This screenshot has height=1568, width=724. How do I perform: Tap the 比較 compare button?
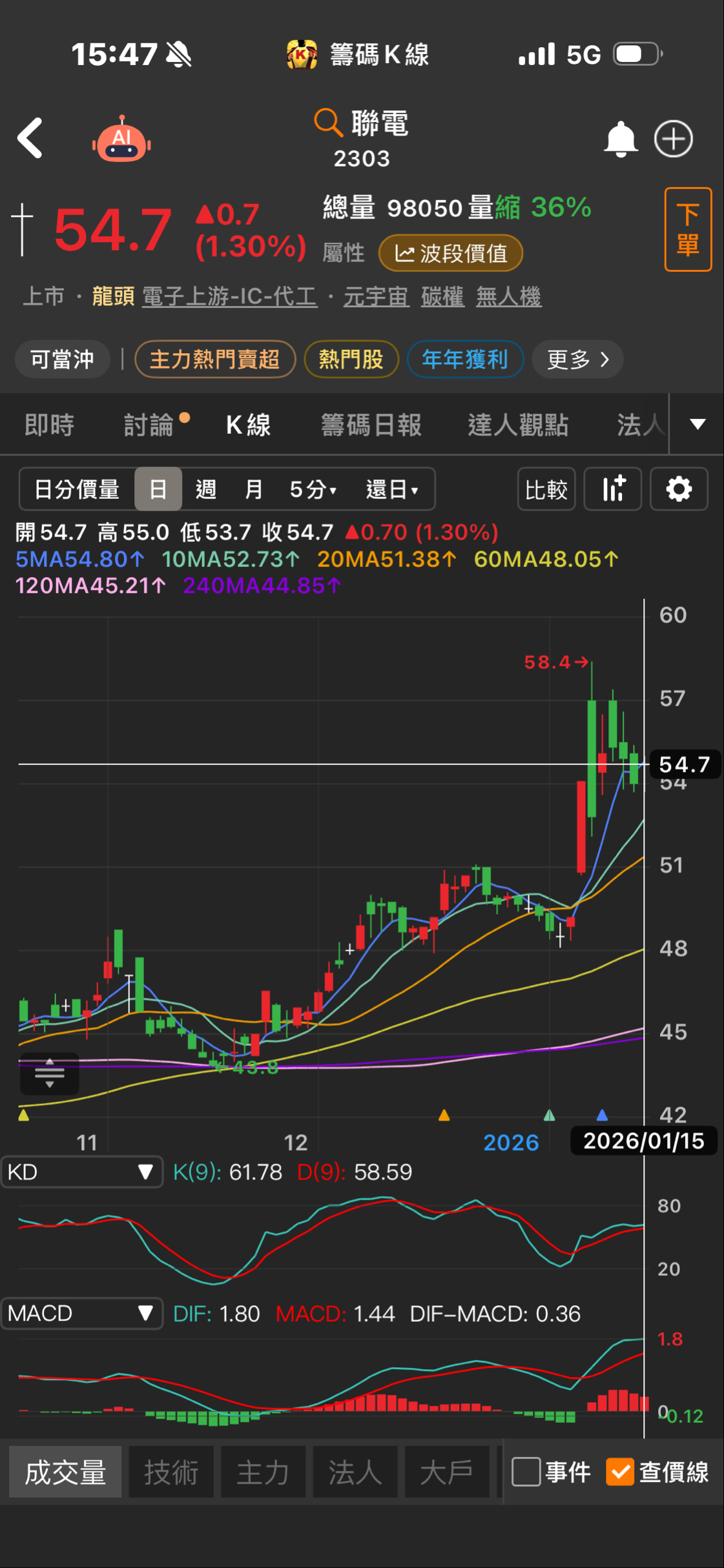[x=546, y=489]
